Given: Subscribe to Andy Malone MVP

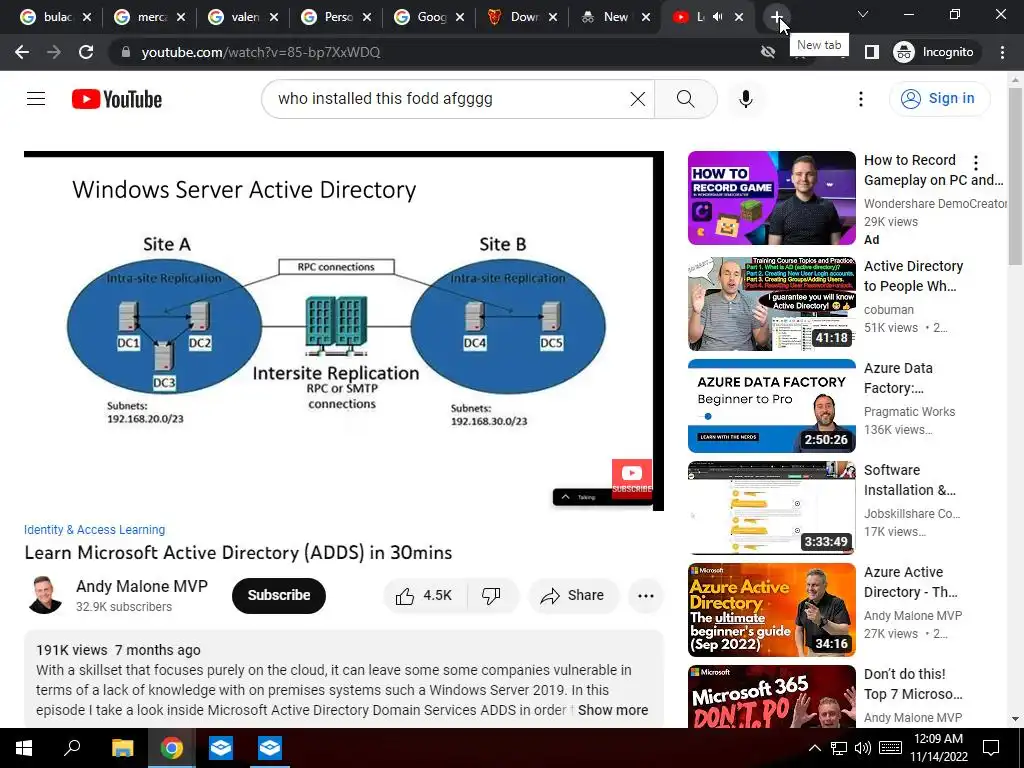Looking at the screenshot, I should [x=279, y=596].
